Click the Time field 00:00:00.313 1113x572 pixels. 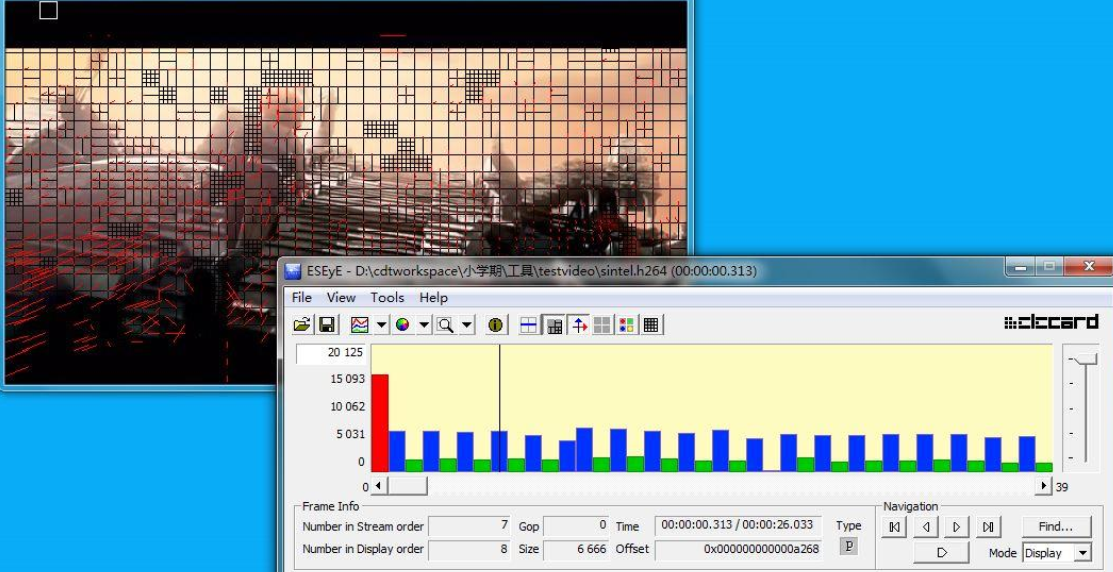click(738, 526)
